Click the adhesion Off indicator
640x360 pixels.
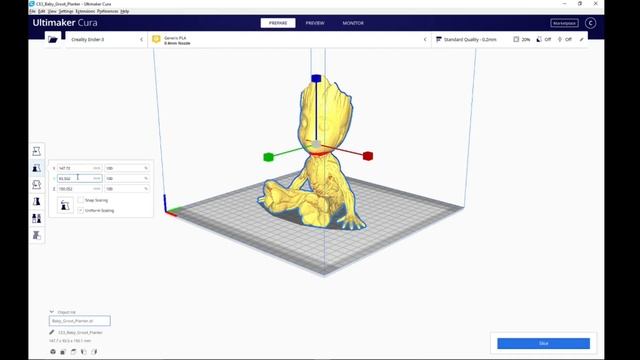(x=565, y=40)
